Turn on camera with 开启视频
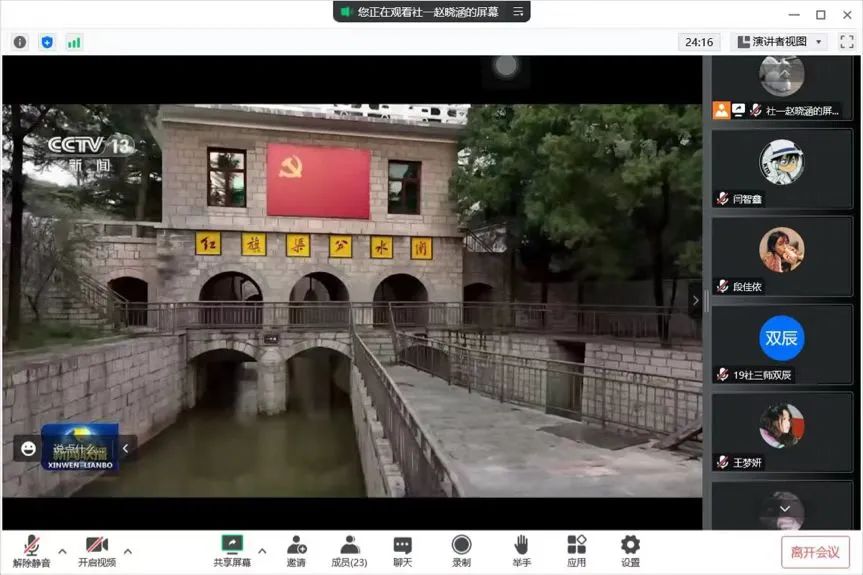This screenshot has height=575, width=863. (96, 550)
